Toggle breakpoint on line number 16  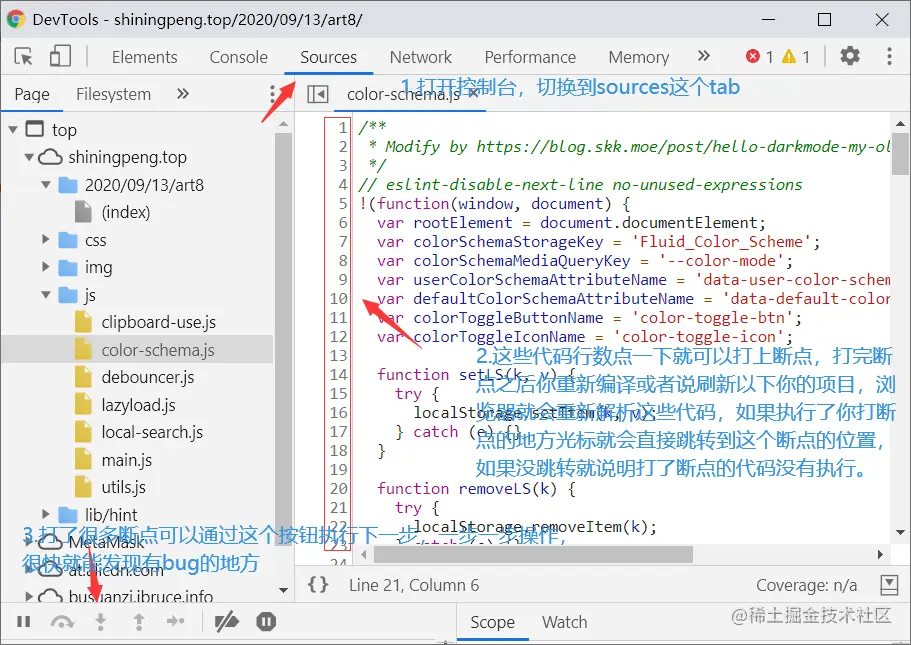(x=339, y=413)
